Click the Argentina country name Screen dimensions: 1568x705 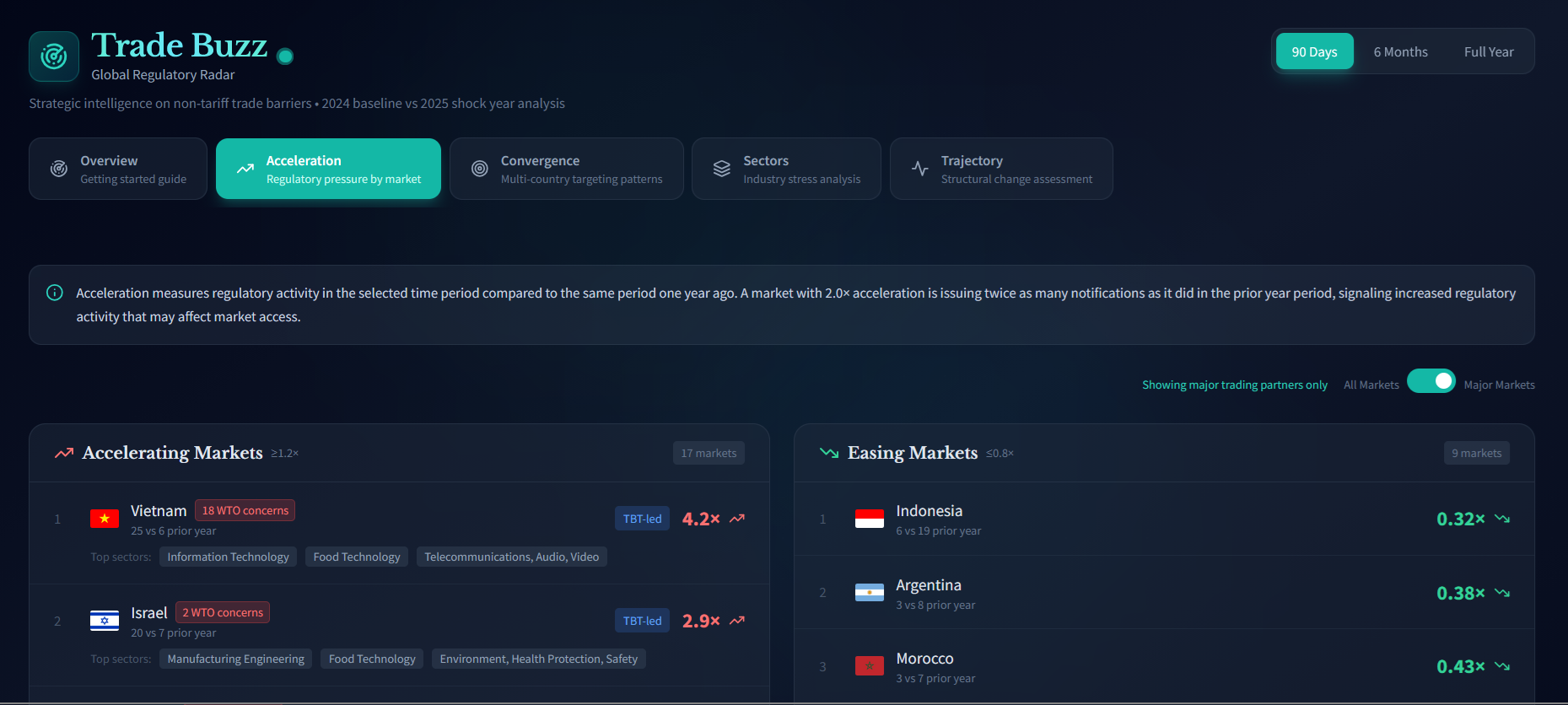click(x=929, y=584)
